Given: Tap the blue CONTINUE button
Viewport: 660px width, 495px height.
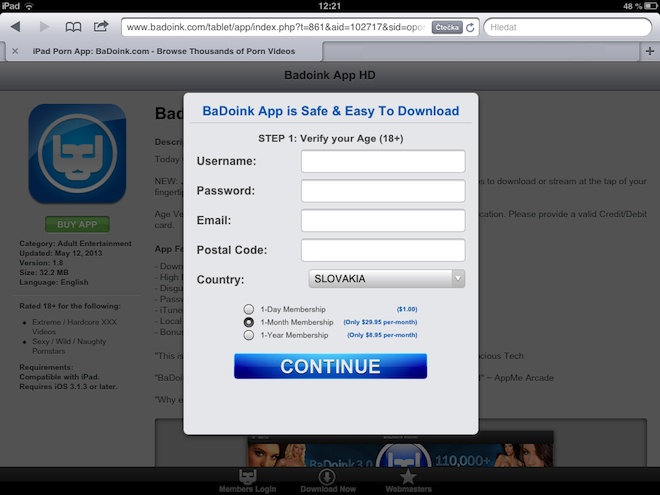Looking at the screenshot, I should 330,366.
